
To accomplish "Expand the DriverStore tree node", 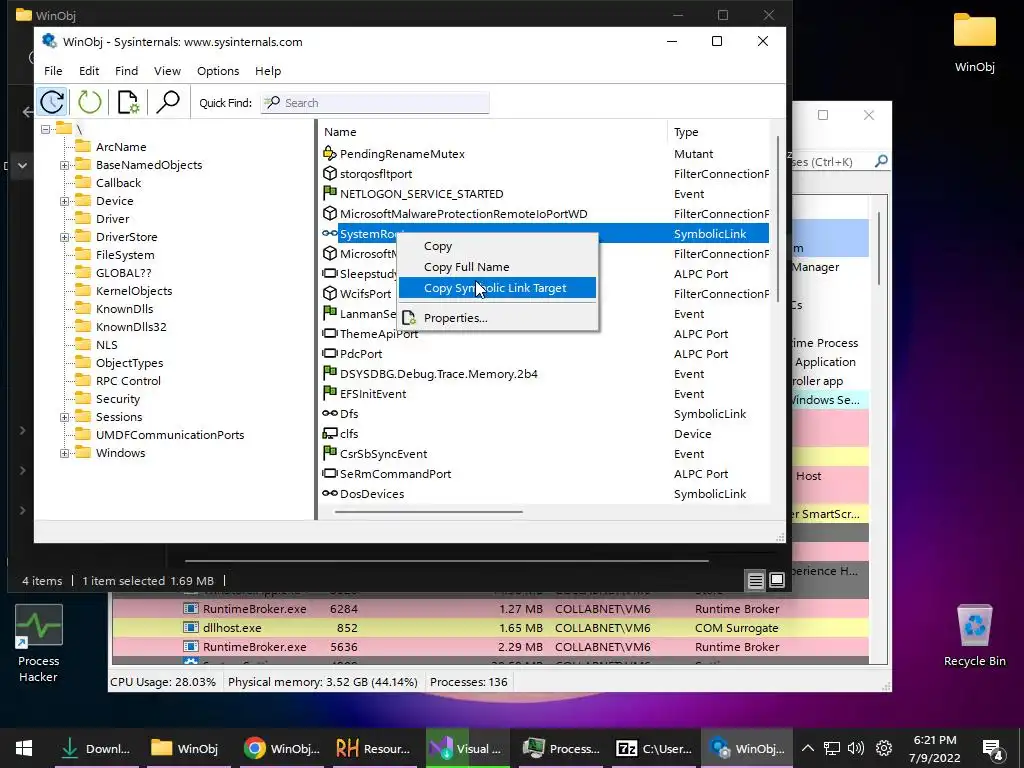I will click(65, 237).
